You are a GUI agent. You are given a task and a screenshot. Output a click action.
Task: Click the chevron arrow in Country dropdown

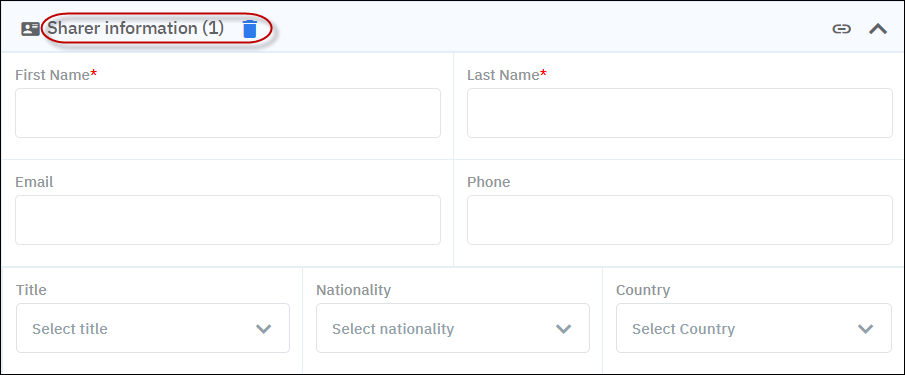click(865, 329)
